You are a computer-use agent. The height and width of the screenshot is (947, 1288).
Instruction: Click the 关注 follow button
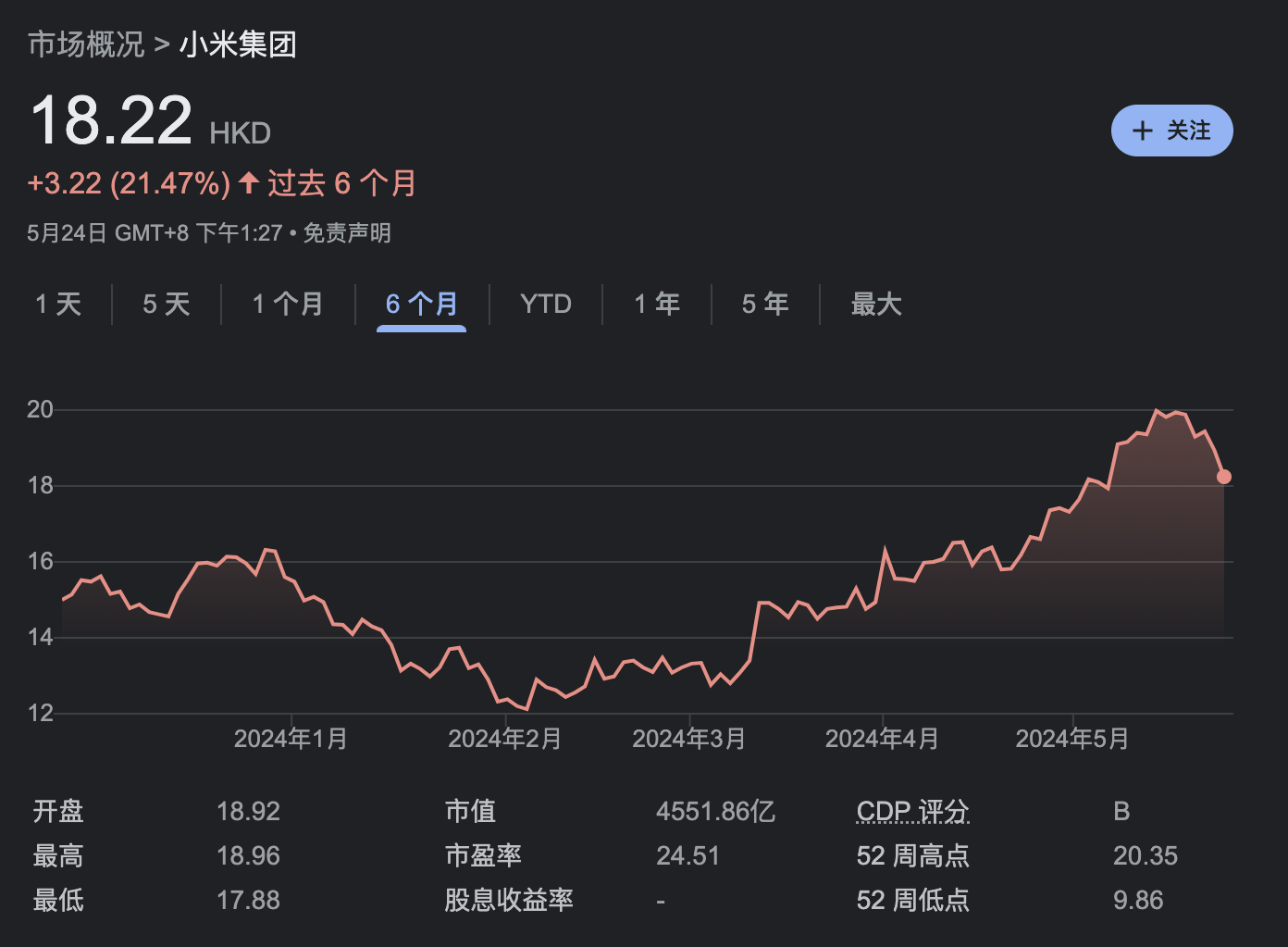[1171, 131]
